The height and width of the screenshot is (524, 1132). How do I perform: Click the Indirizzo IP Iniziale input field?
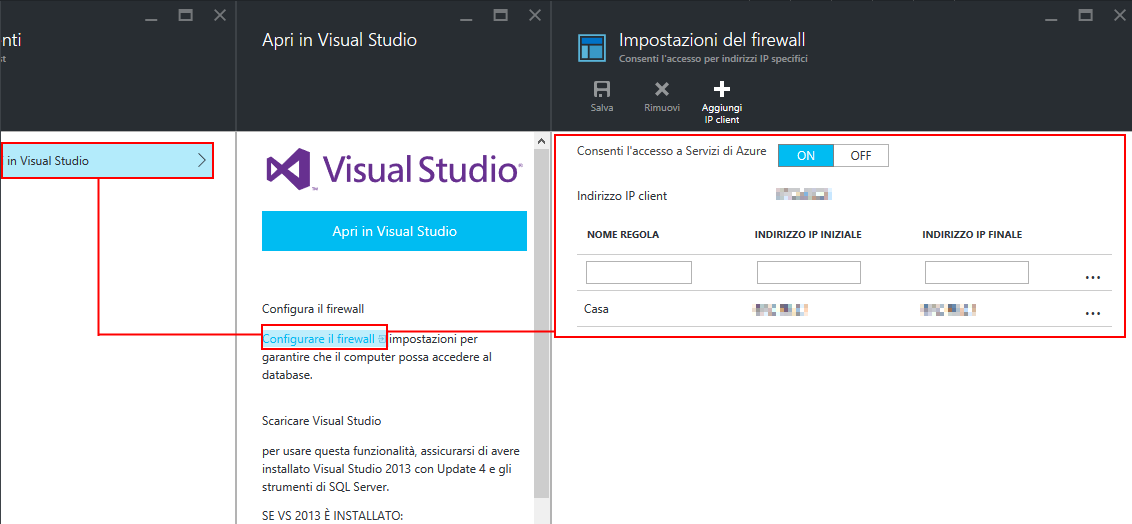(x=809, y=272)
